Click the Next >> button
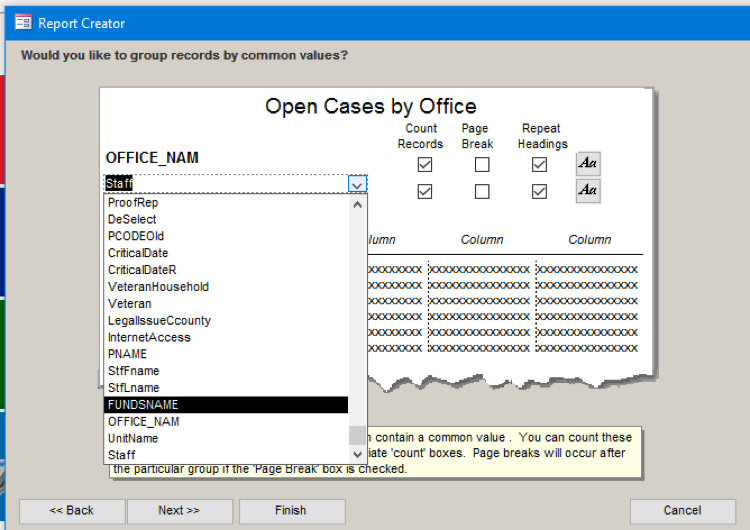Image resolution: width=750 pixels, height=530 pixels. (x=178, y=511)
